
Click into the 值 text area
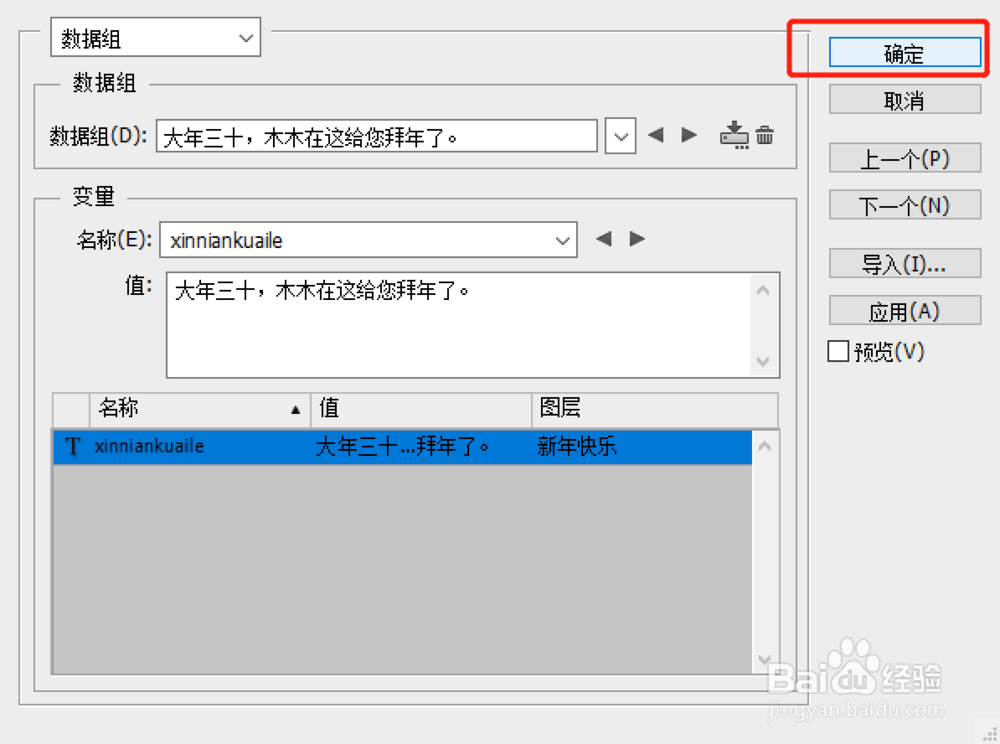pyautogui.click(x=459, y=325)
